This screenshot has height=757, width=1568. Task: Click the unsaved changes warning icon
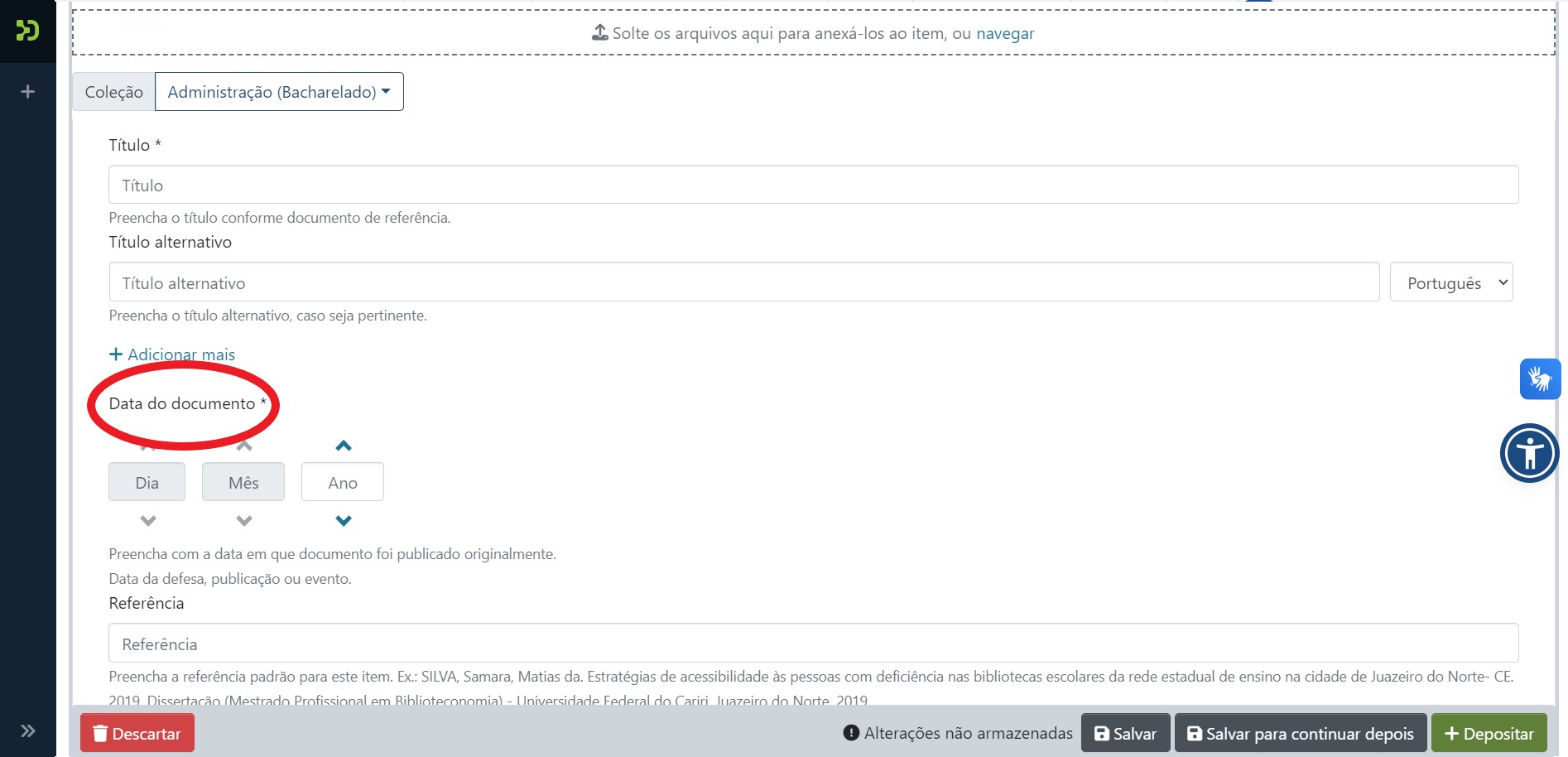pos(850,733)
